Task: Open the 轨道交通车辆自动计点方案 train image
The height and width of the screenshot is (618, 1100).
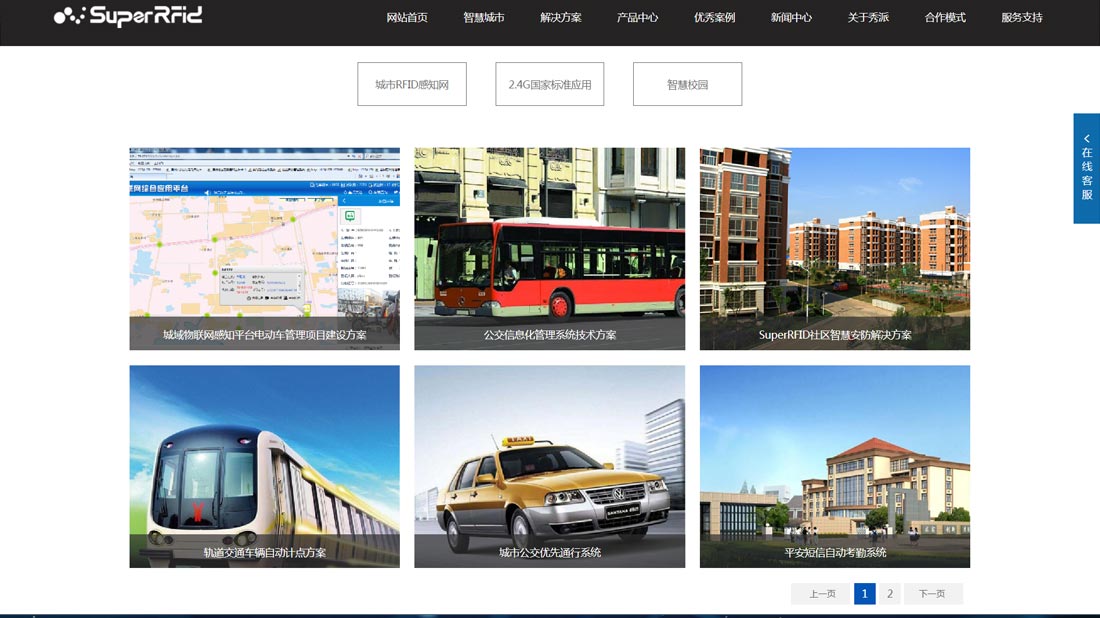Action: (x=264, y=466)
